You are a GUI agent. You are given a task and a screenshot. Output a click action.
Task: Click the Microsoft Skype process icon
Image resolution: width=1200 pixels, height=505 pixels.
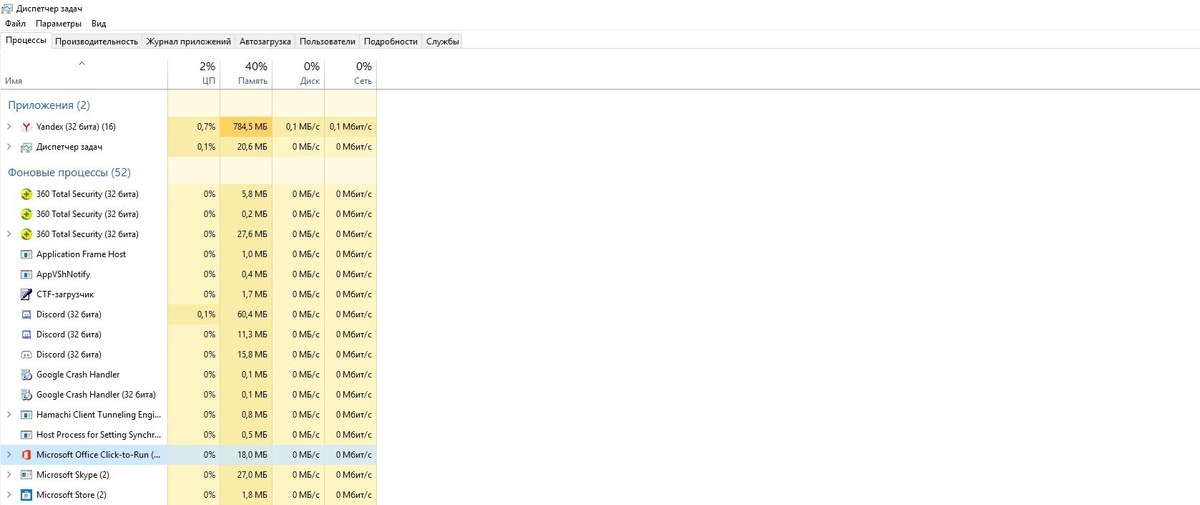pos(26,474)
